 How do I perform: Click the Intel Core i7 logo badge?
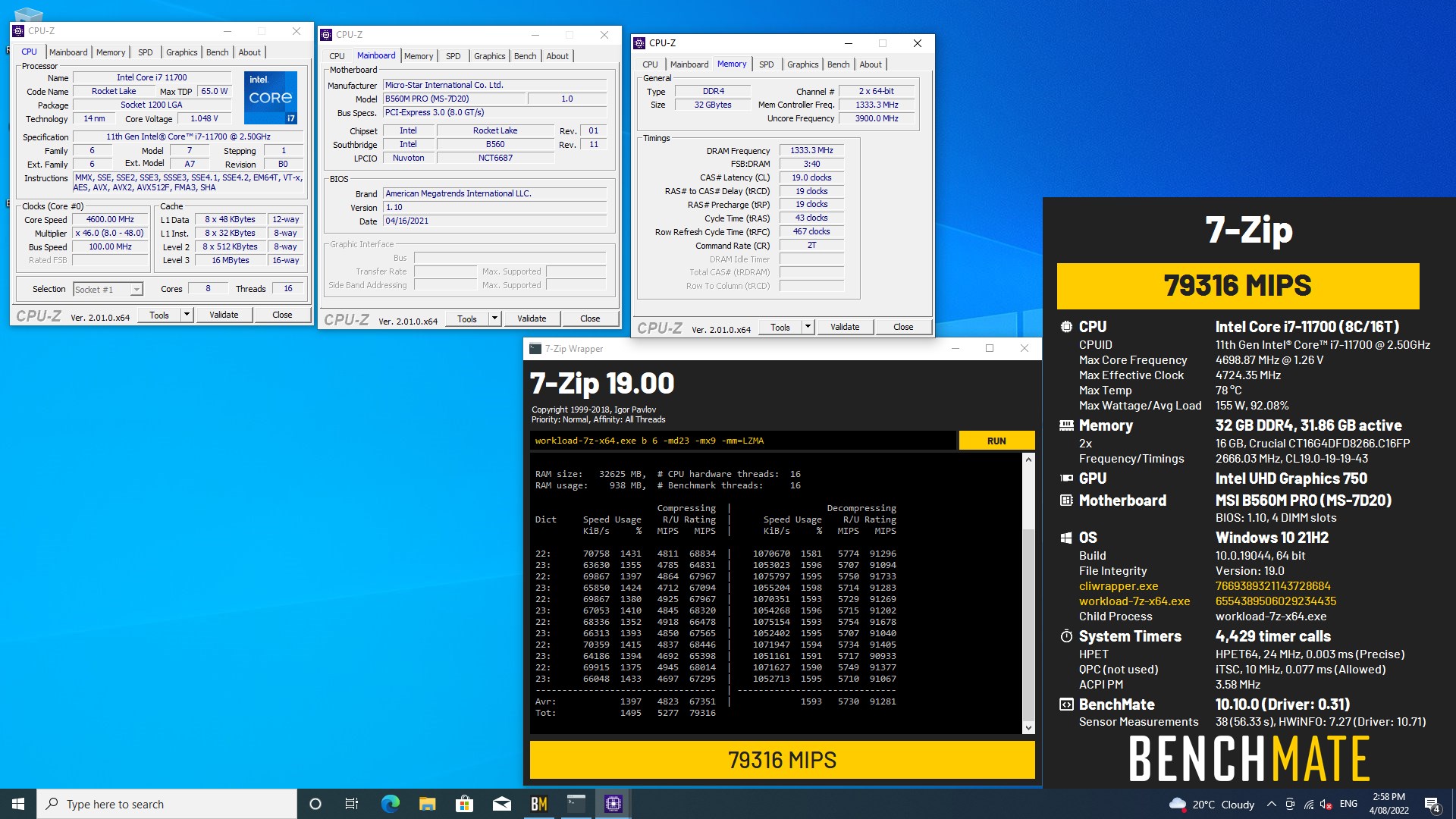[270, 98]
